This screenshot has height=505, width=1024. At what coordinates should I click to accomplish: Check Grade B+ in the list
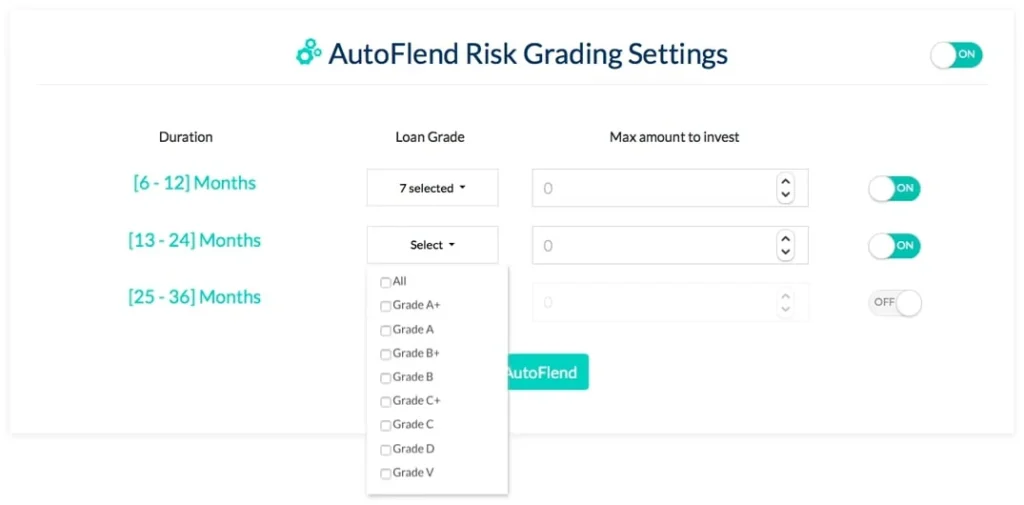click(x=385, y=354)
